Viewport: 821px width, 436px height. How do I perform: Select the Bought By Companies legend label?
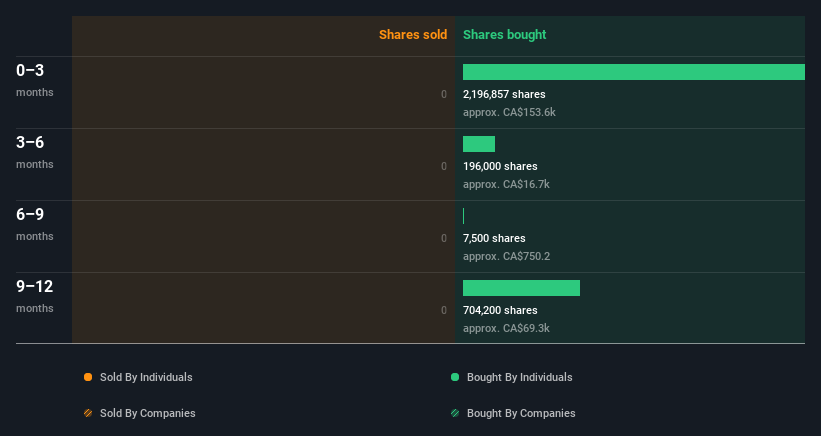coord(521,413)
